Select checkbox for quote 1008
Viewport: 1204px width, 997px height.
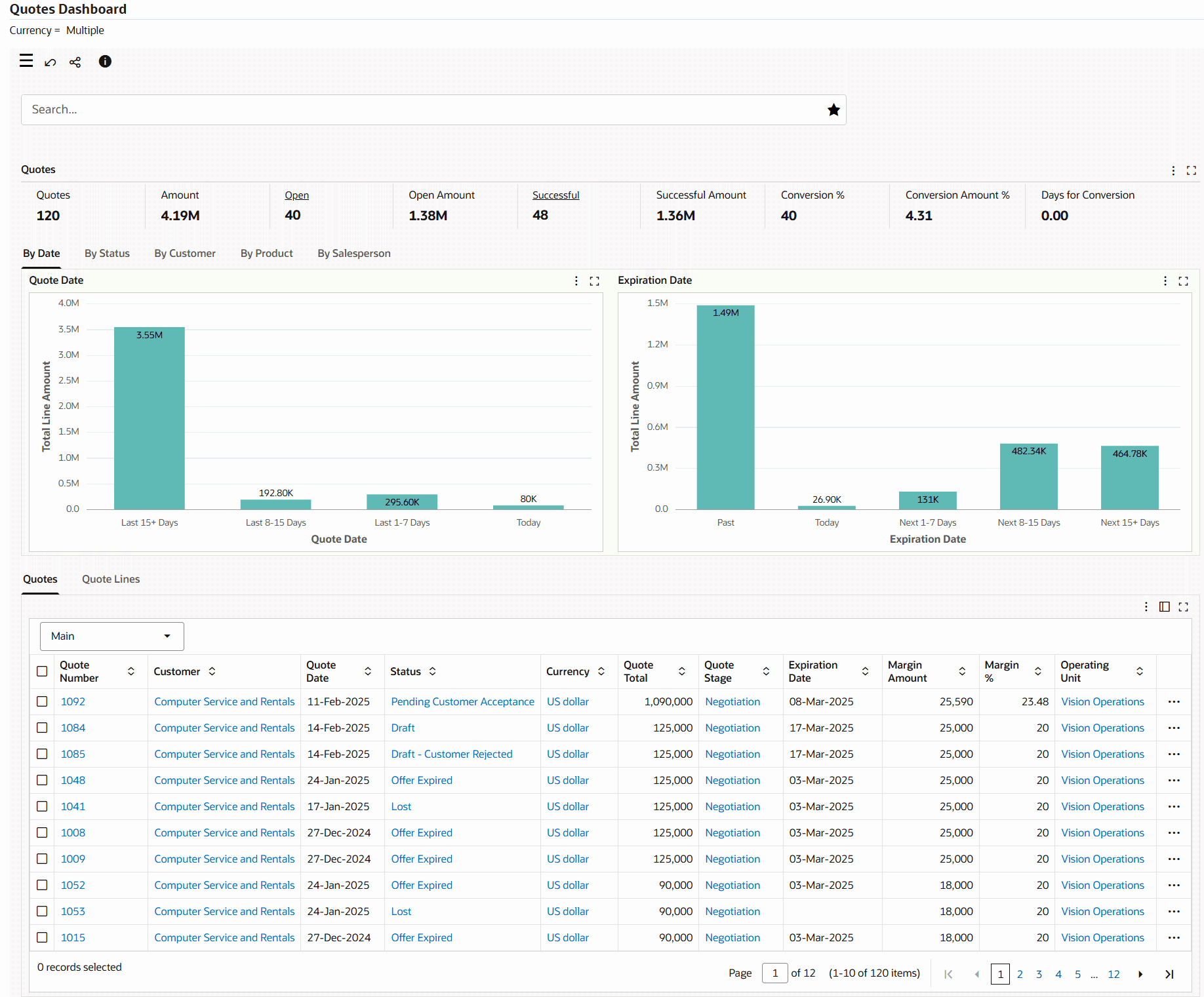(42, 833)
